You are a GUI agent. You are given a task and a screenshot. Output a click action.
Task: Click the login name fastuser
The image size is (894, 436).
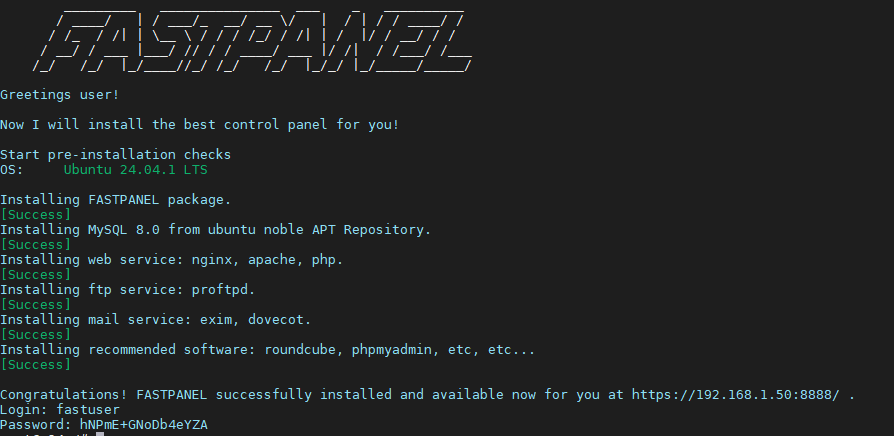88,410
